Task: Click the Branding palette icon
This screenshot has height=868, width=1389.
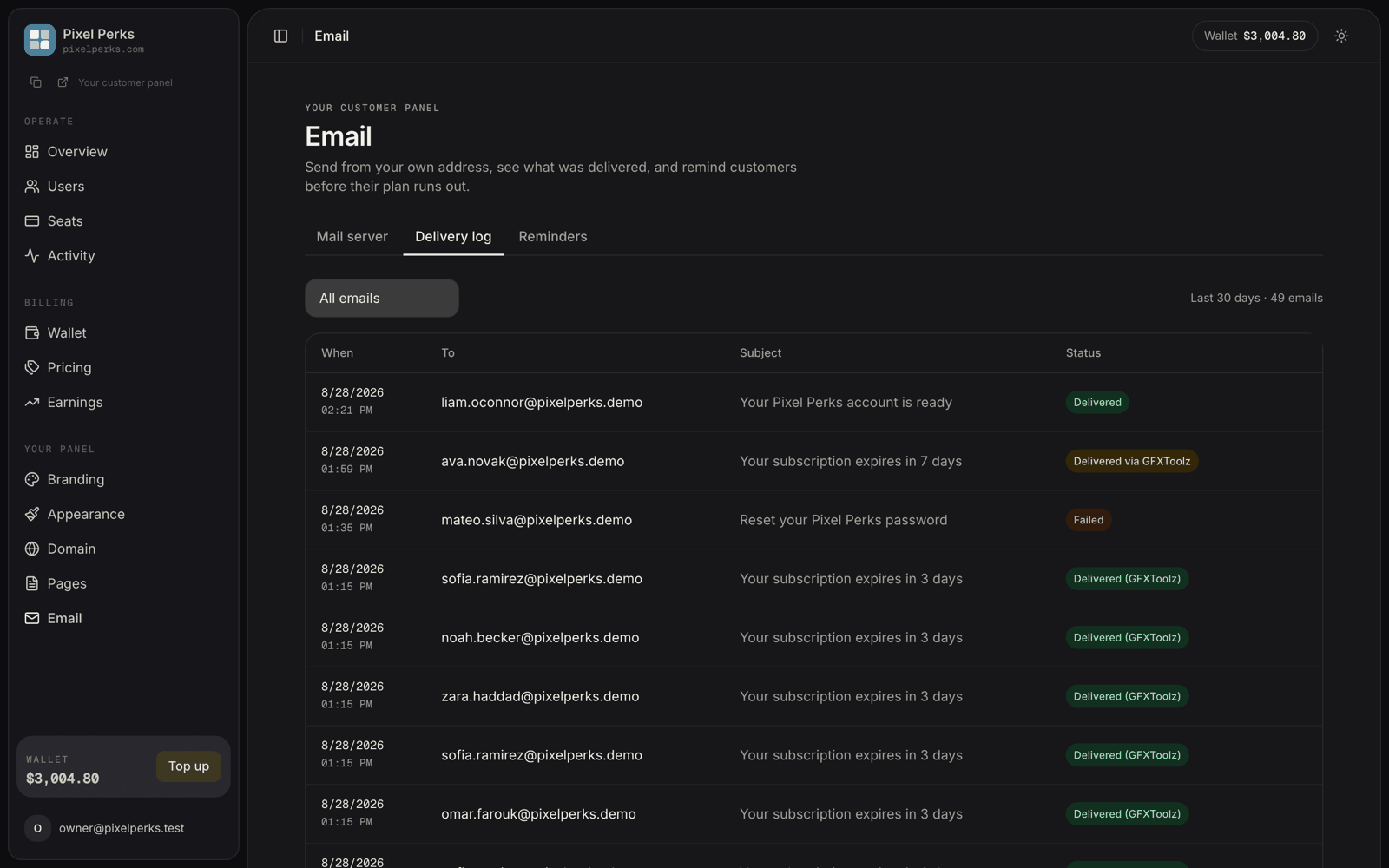Action: [x=32, y=479]
